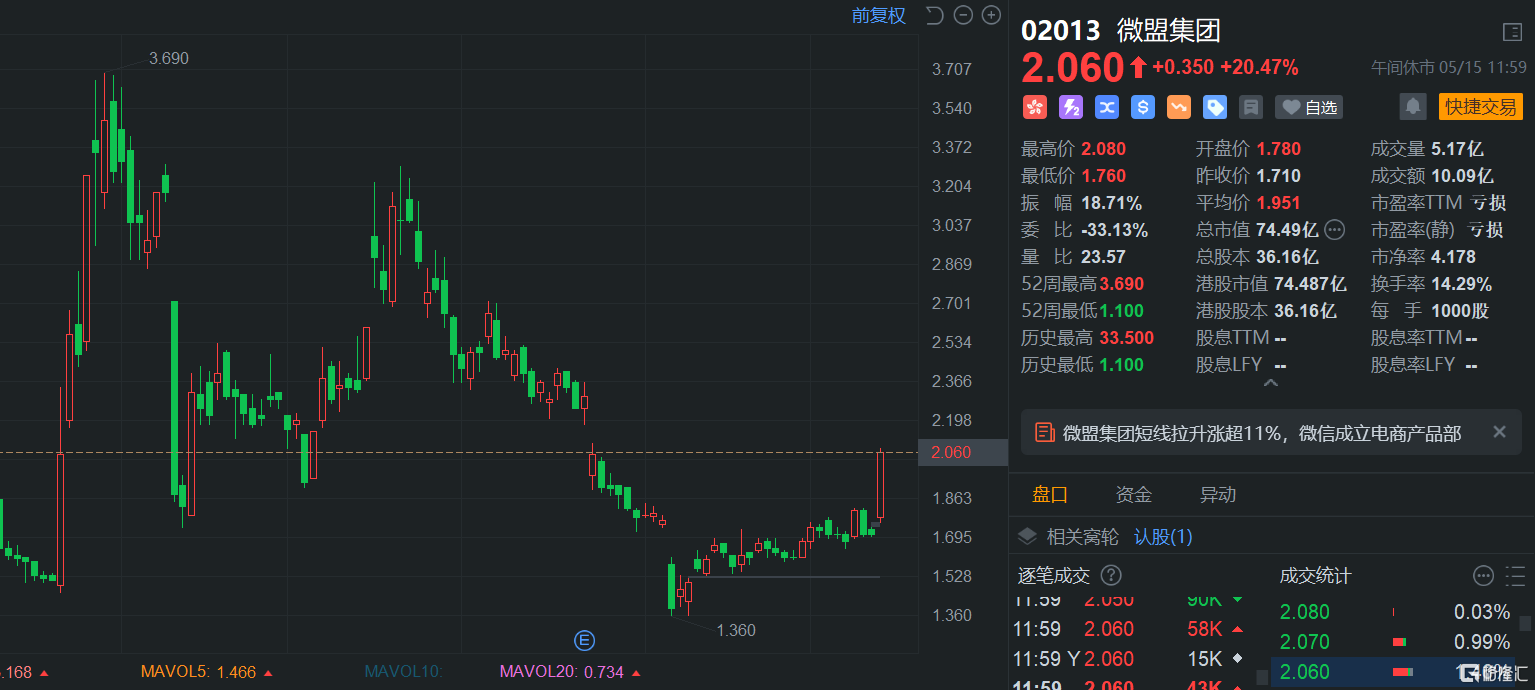This screenshot has height=690, width=1535.
Task: Open the news headline about 微盟集团短线拉升
Action: pos(1262,433)
